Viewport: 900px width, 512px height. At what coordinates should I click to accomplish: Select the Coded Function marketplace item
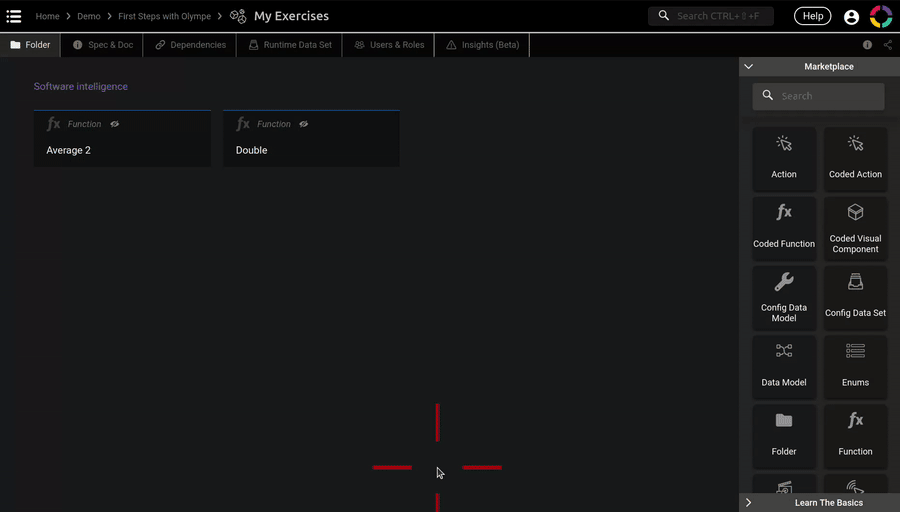(x=784, y=227)
